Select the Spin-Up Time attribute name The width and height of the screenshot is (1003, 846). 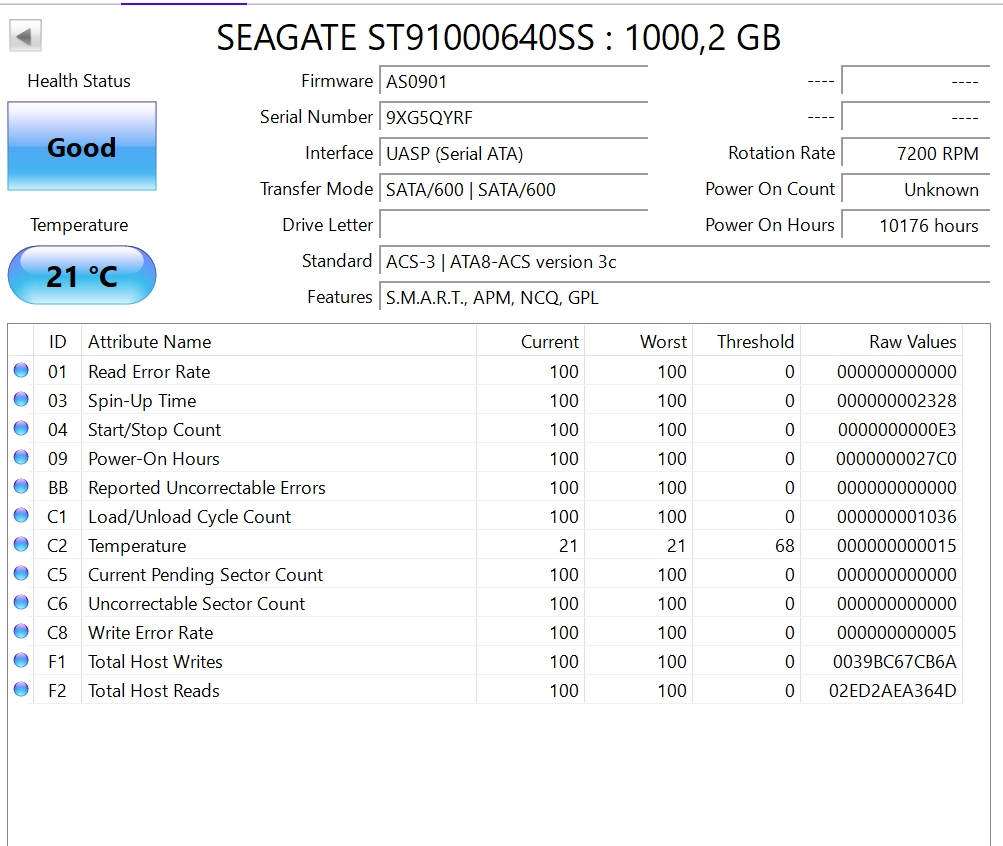(142, 401)
